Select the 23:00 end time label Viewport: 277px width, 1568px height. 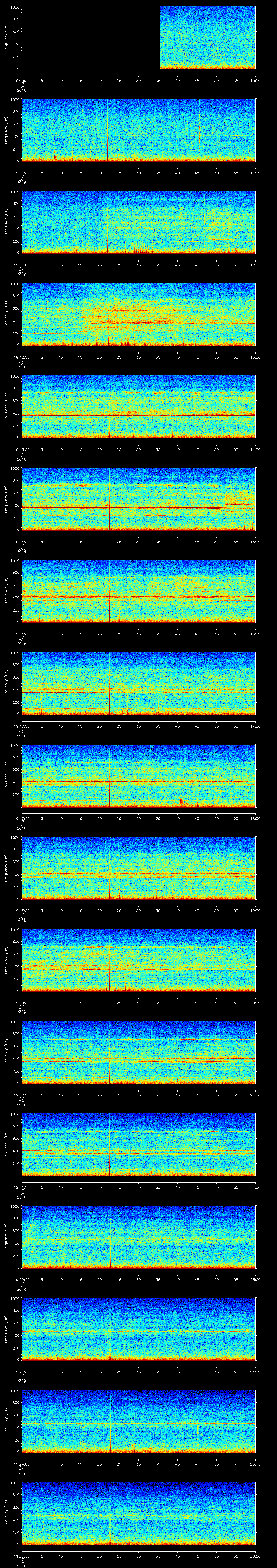tap(256, 1279)
